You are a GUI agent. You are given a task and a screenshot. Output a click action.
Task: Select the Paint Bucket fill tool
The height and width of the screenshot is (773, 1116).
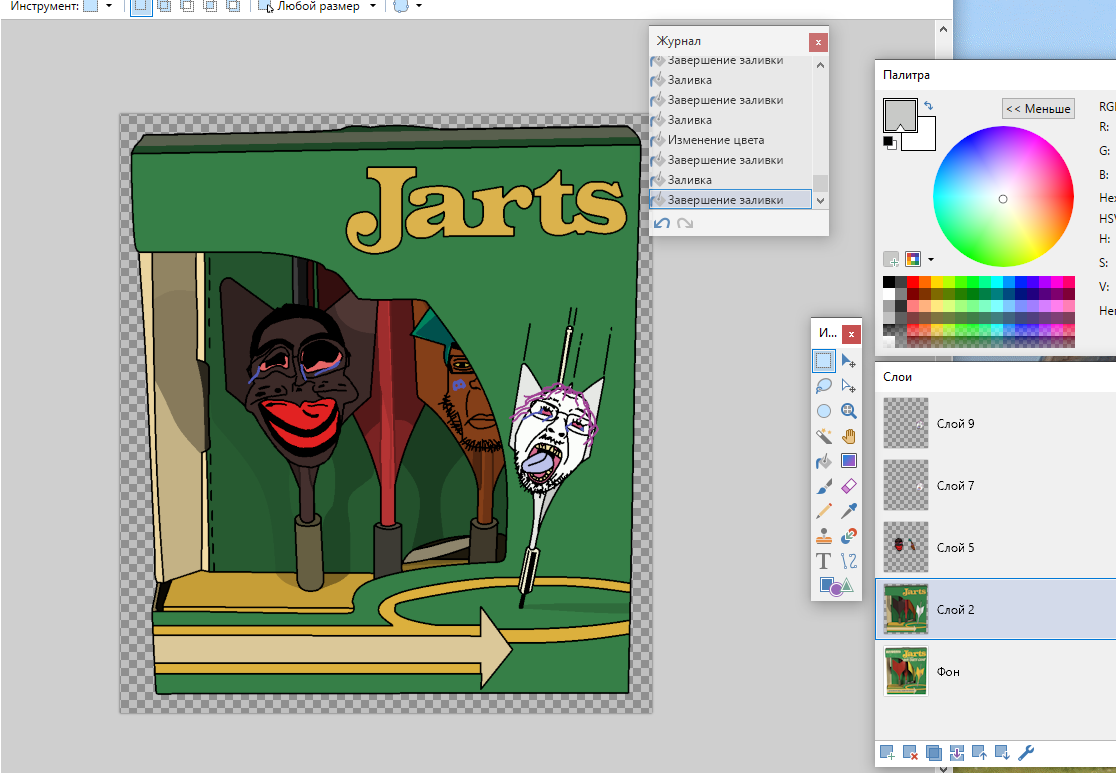824,461
